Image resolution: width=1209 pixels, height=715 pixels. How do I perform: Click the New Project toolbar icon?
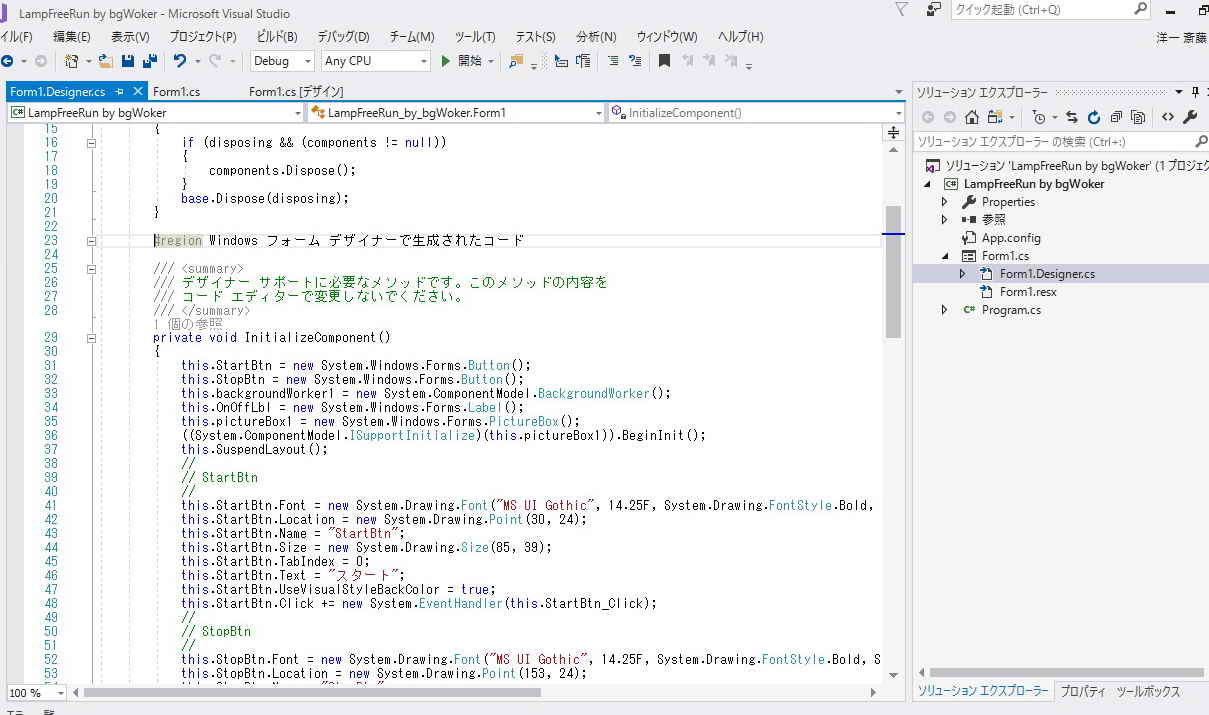click(x=72, y=61)
